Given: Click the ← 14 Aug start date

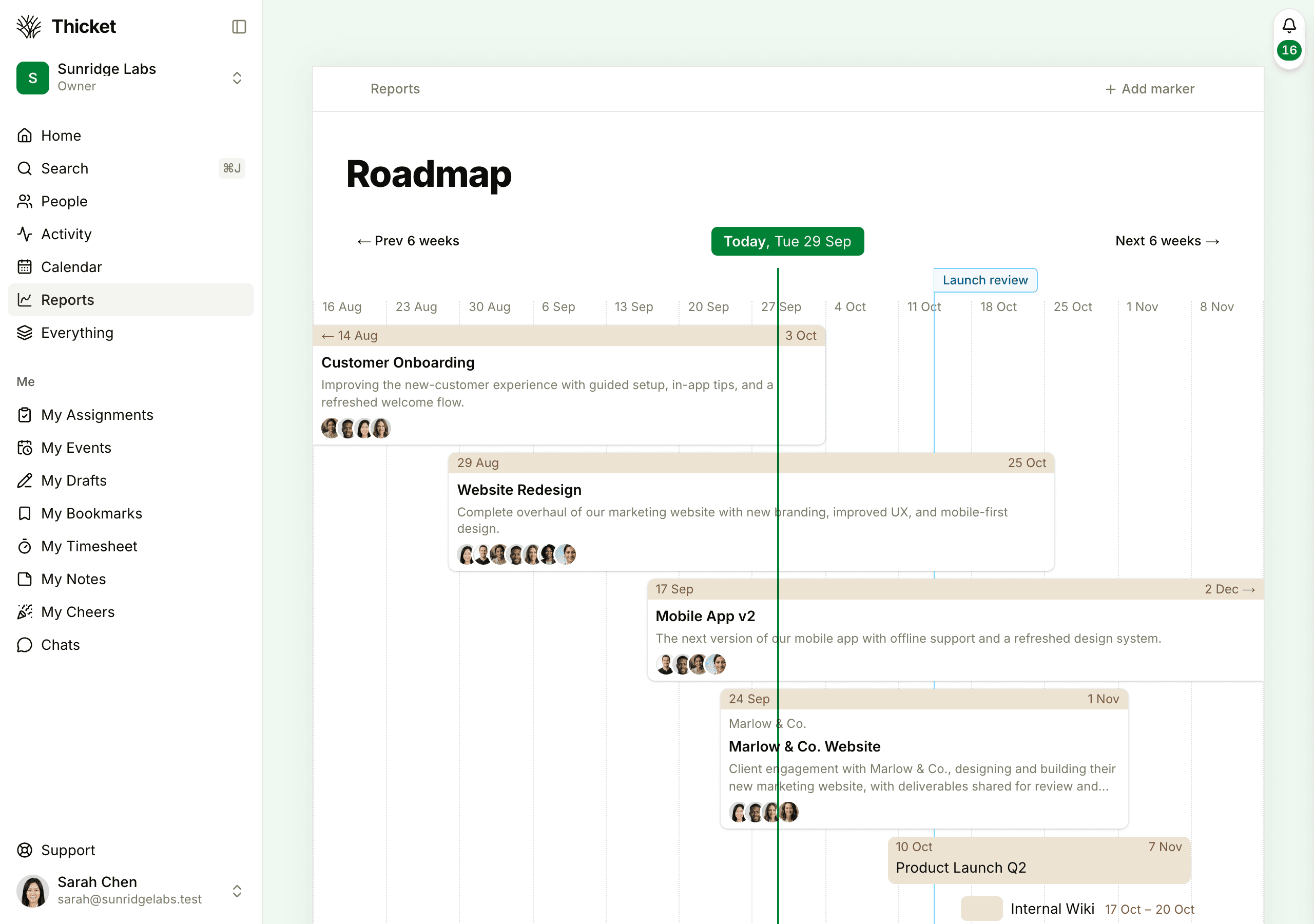Looking at the screenshot, I should pyautogui.click(x=349, y=336).
